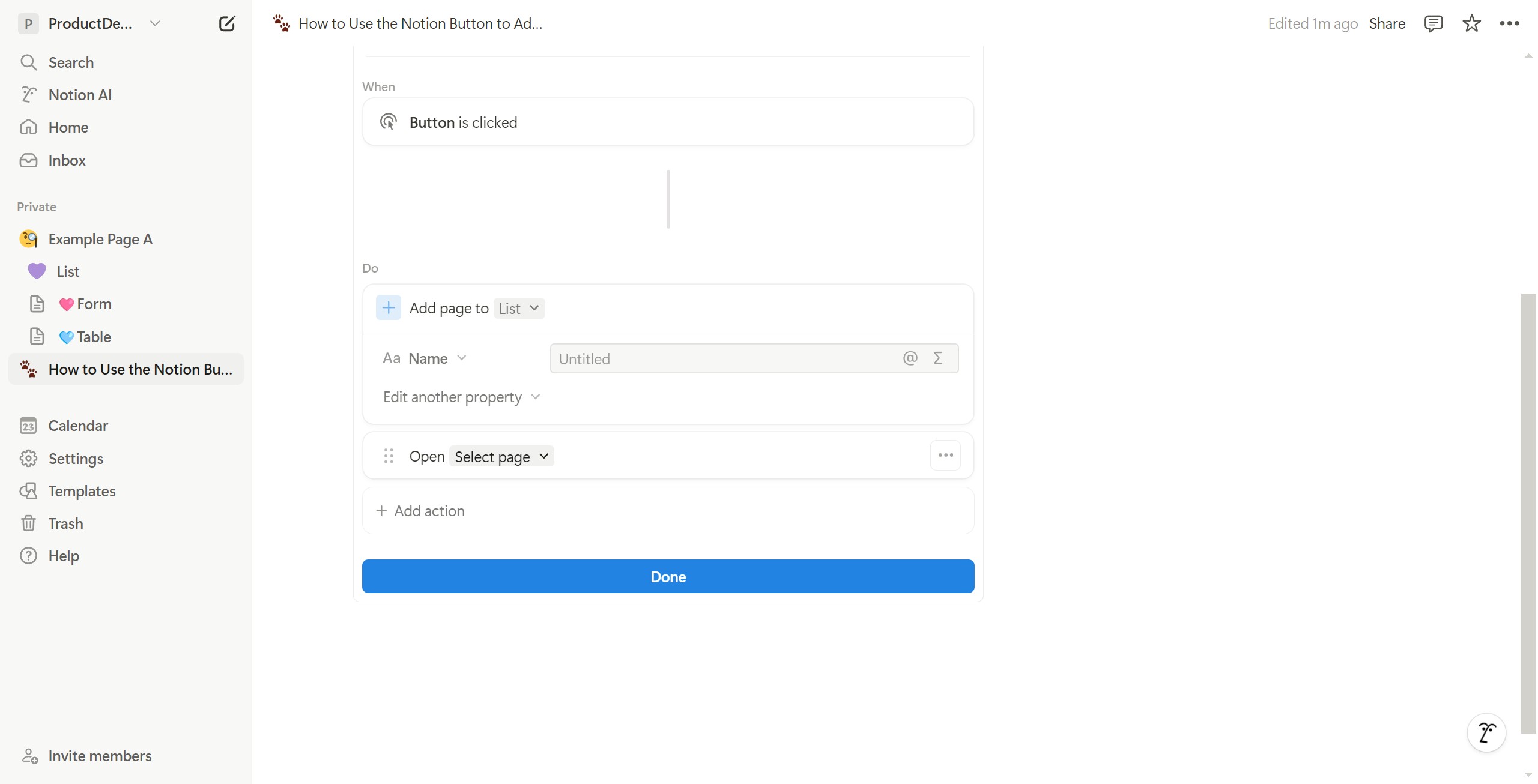Open the Notion AI floating assistant button
1538x784 pixels.
tap(1486, 732)
